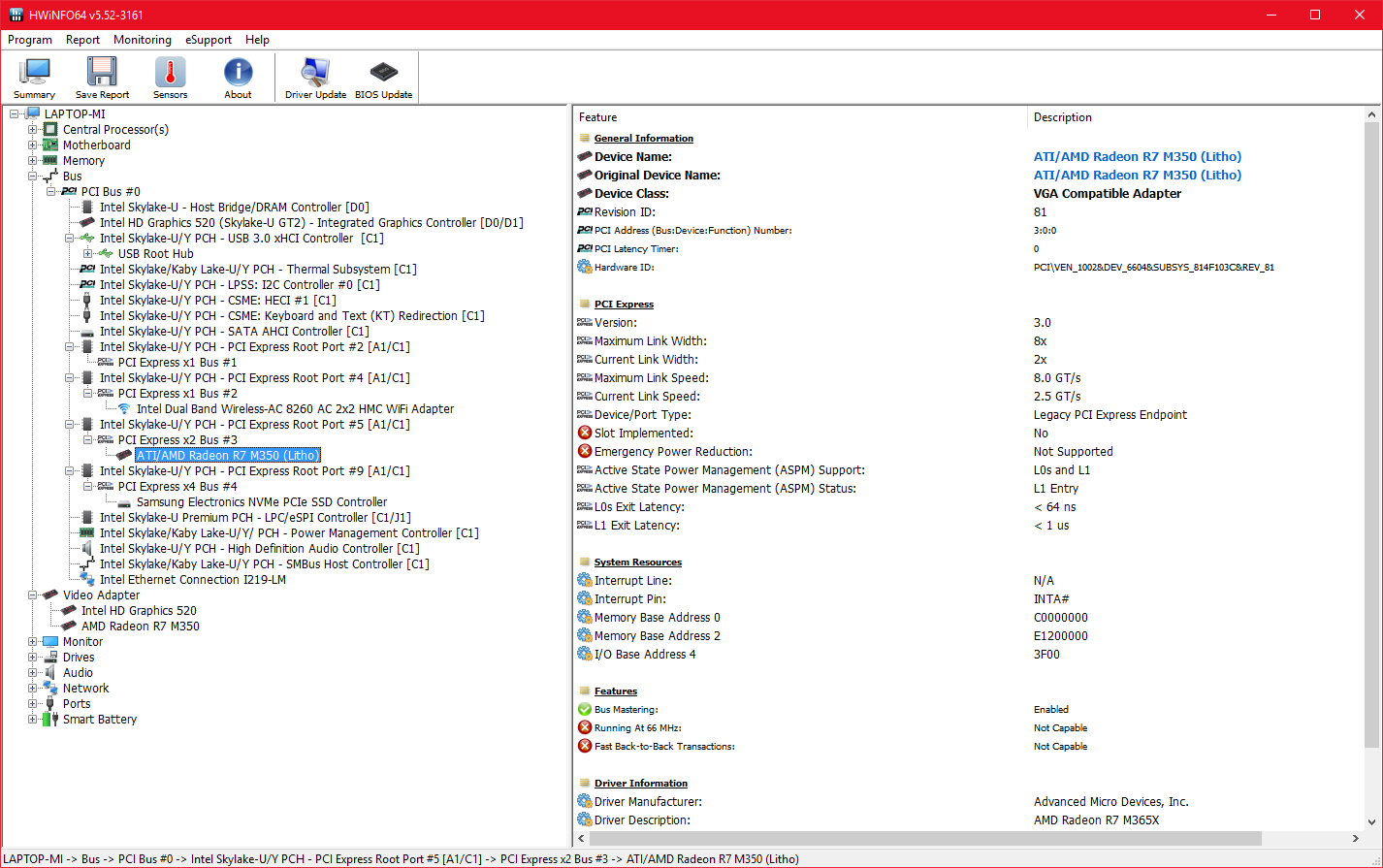This screenshot has height=868, width=1383.
Task: Click the Central Processor(s) chip icon
Action: 50,130
